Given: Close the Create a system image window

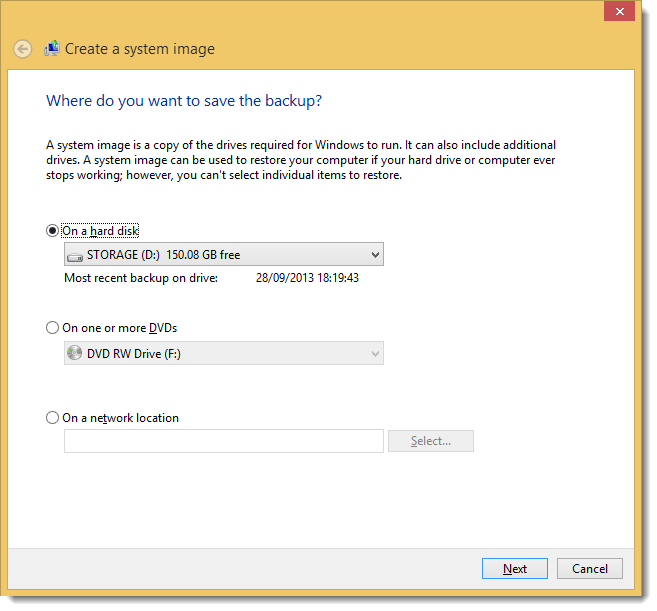Looking at the screenshot, I should coord(619,11).
